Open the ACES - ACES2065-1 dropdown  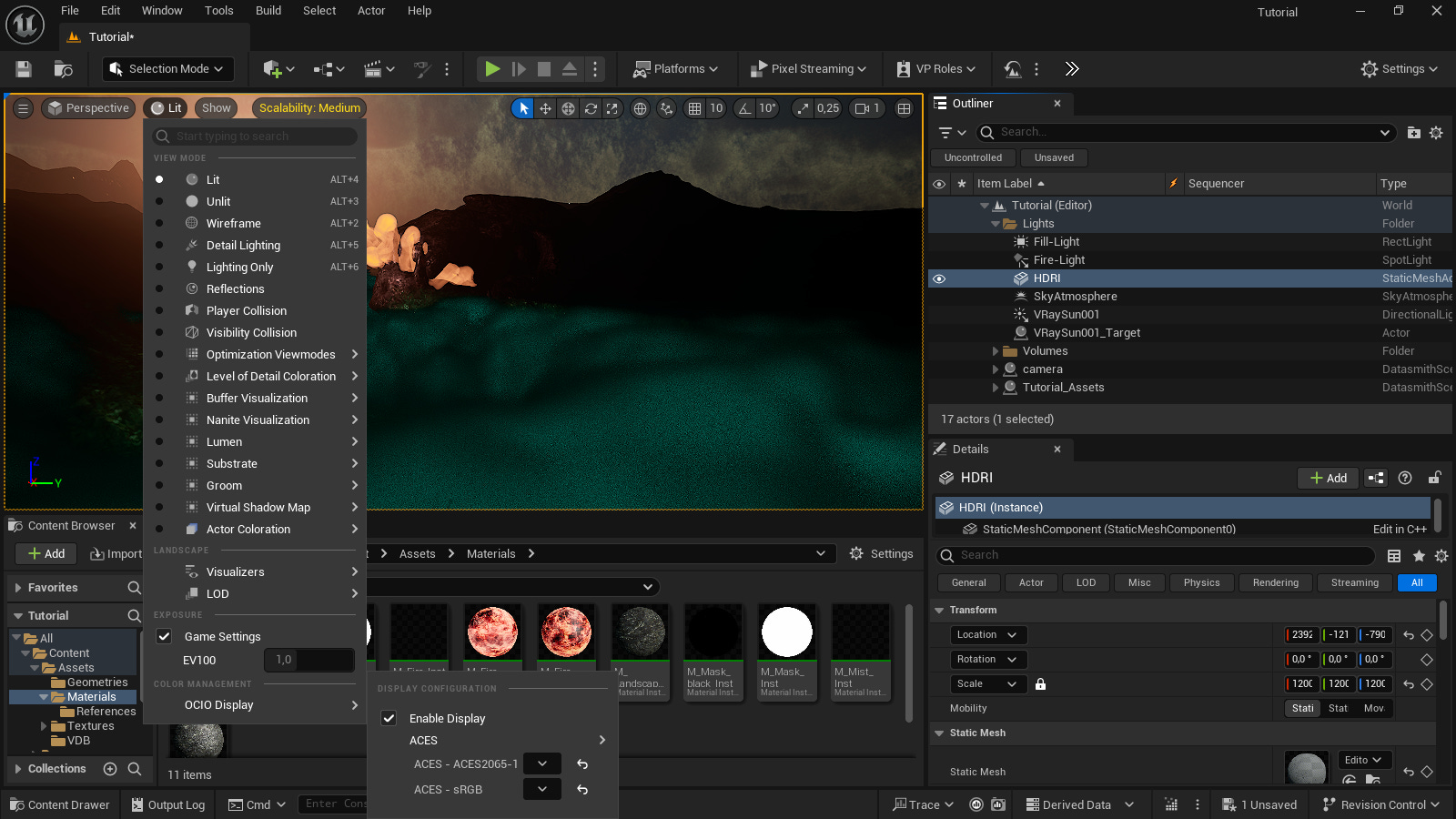click(542, 764)
